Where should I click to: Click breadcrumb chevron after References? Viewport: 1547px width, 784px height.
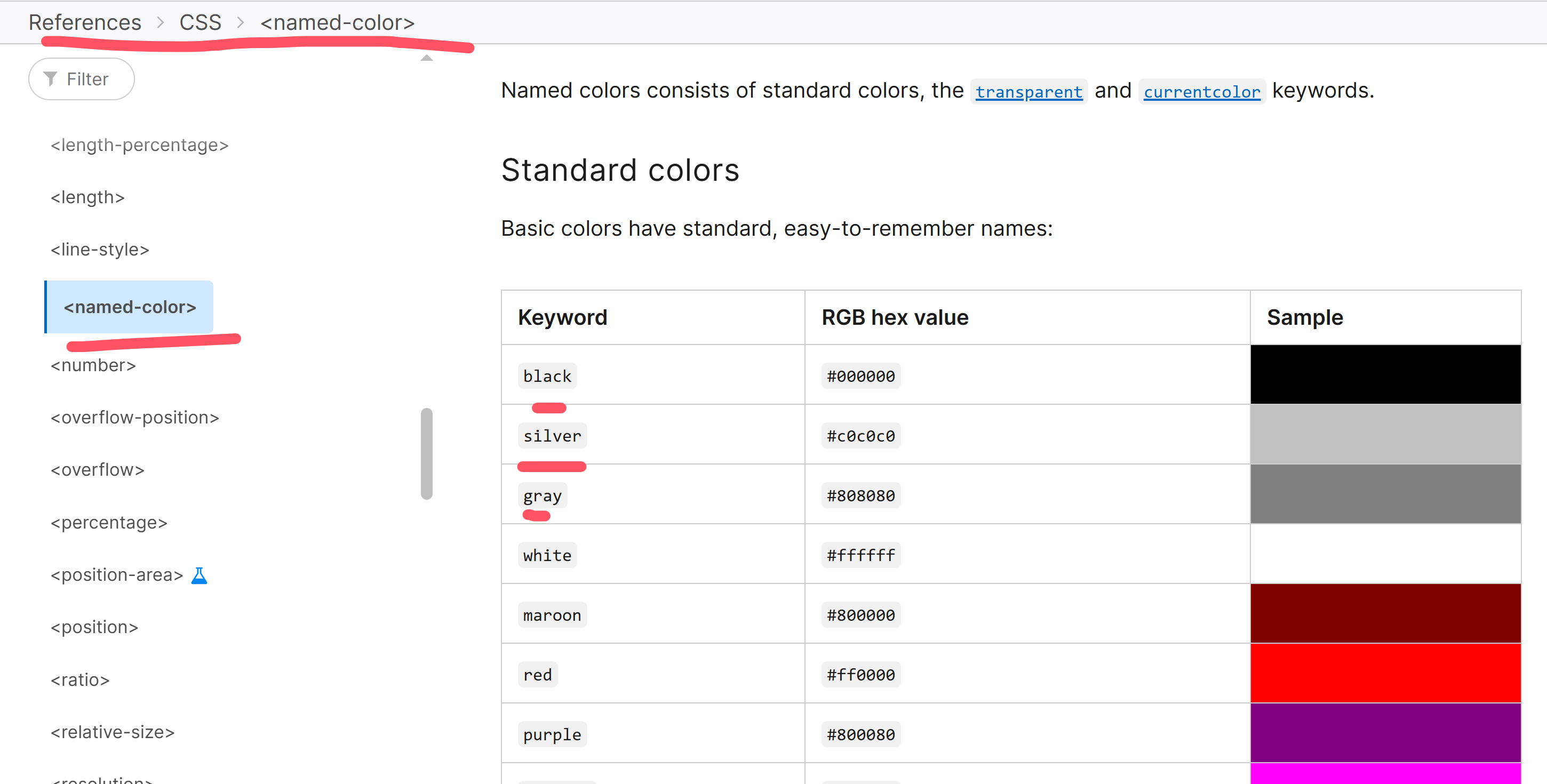(x=161, y=23)
